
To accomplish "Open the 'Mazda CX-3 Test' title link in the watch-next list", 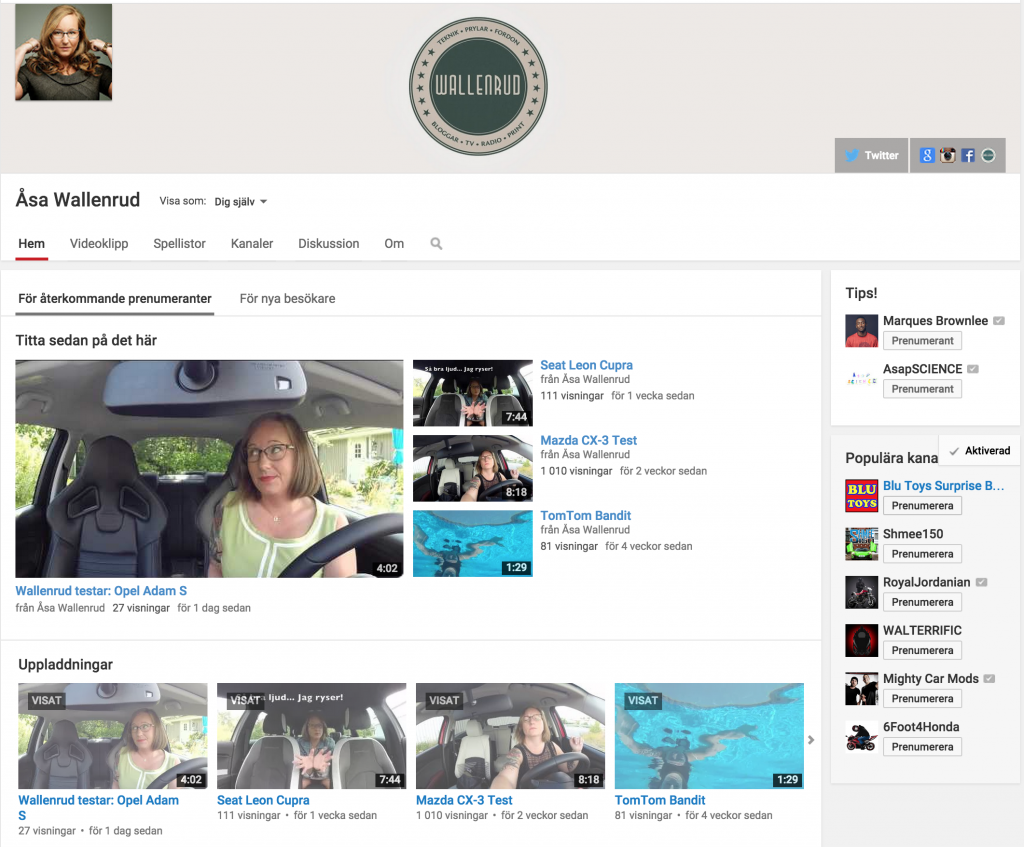I will click(x=588, y=440).
